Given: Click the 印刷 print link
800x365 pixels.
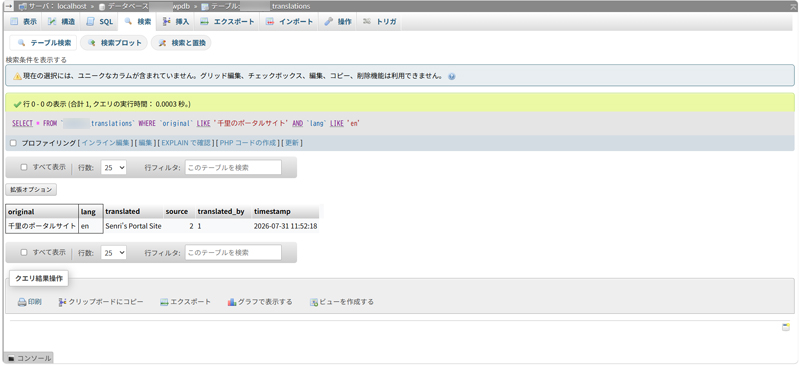Looking at the screenshot, I should [30, 302].
